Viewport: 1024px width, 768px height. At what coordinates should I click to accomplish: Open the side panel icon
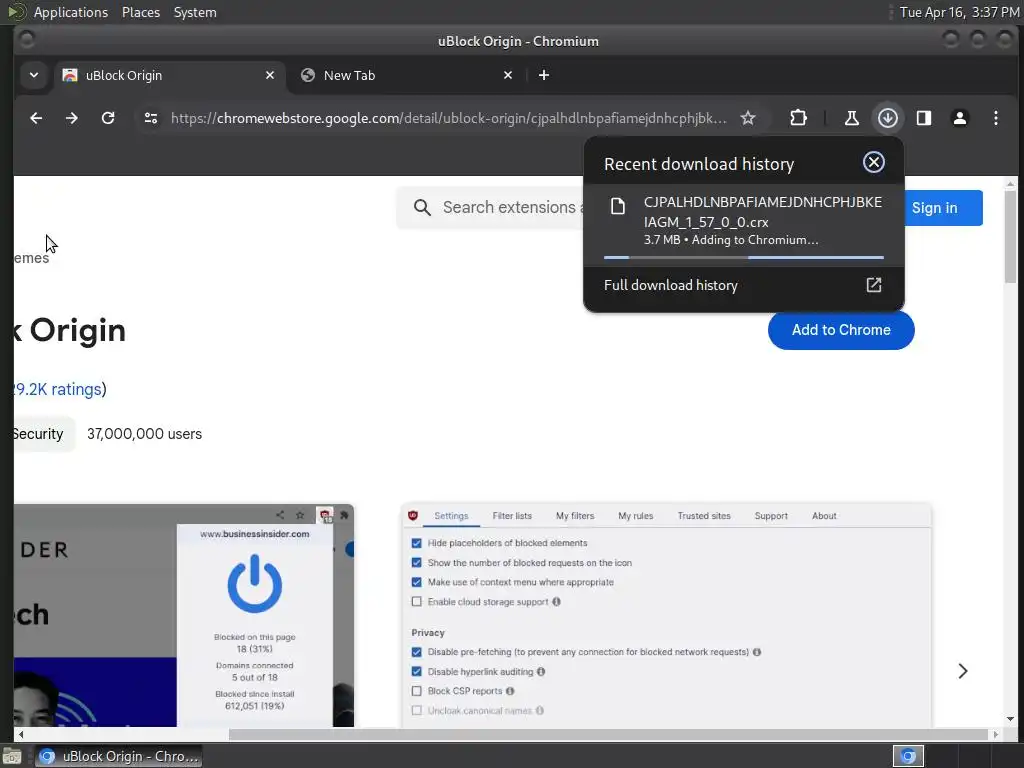[923, 118]
